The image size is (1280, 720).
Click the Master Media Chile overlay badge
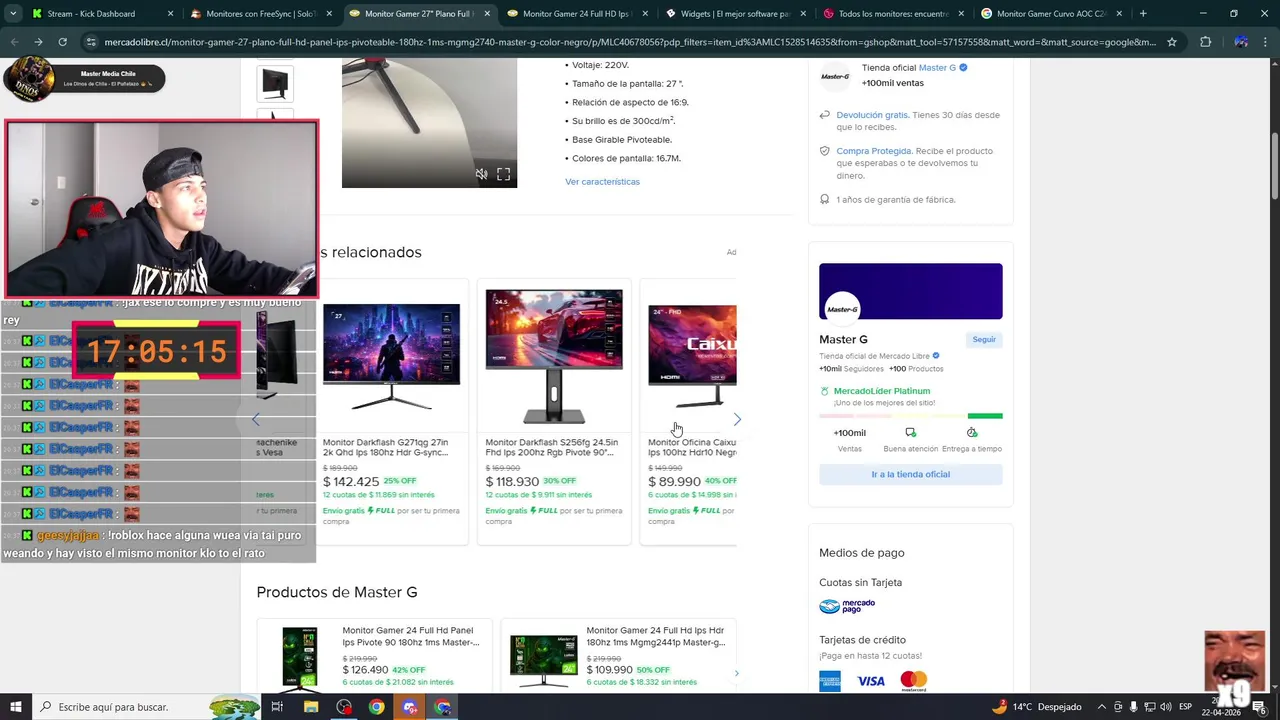[84, 79]
